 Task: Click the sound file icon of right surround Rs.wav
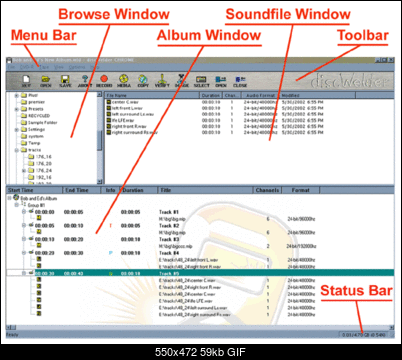point(109,132)
